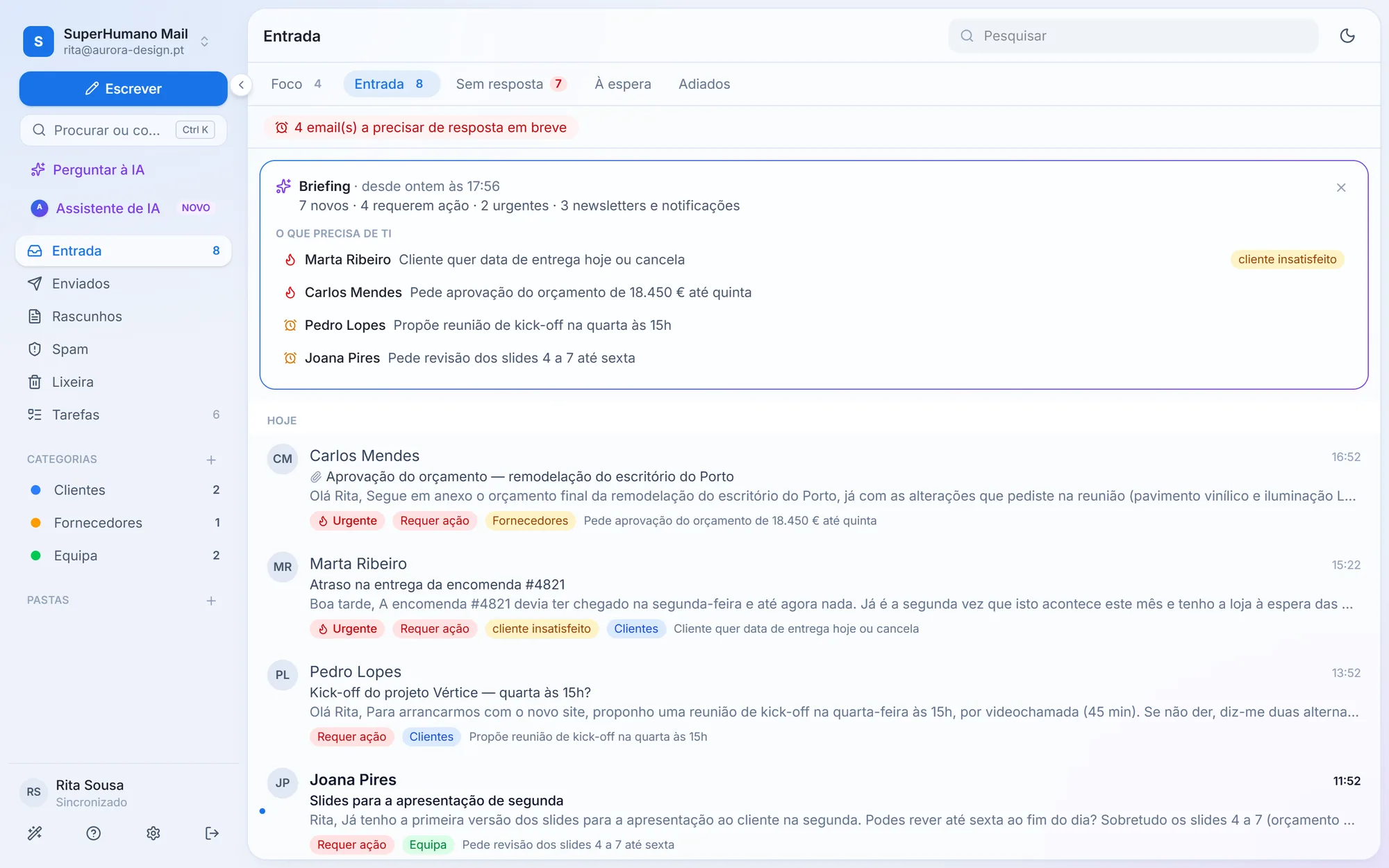This screenshot has height=868, width=1389.
Task: Open Carlos Mendes email about orçamento
Action: pos(813,487)
